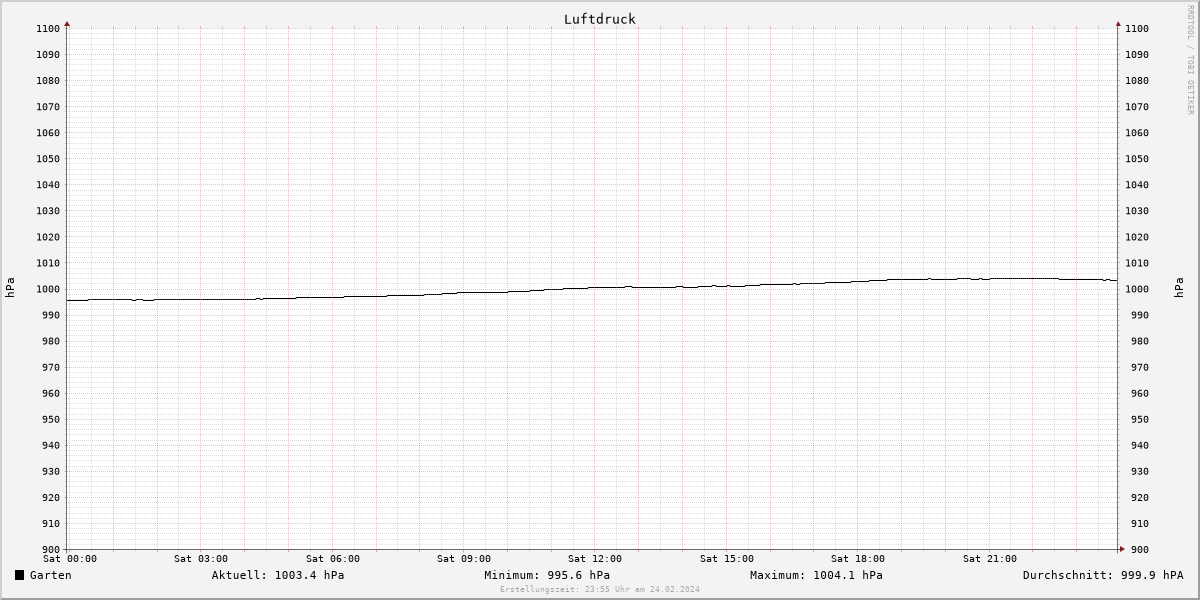Click the 1030 label on the right axis
1200x600 pixels.
tap(1137, 211)
